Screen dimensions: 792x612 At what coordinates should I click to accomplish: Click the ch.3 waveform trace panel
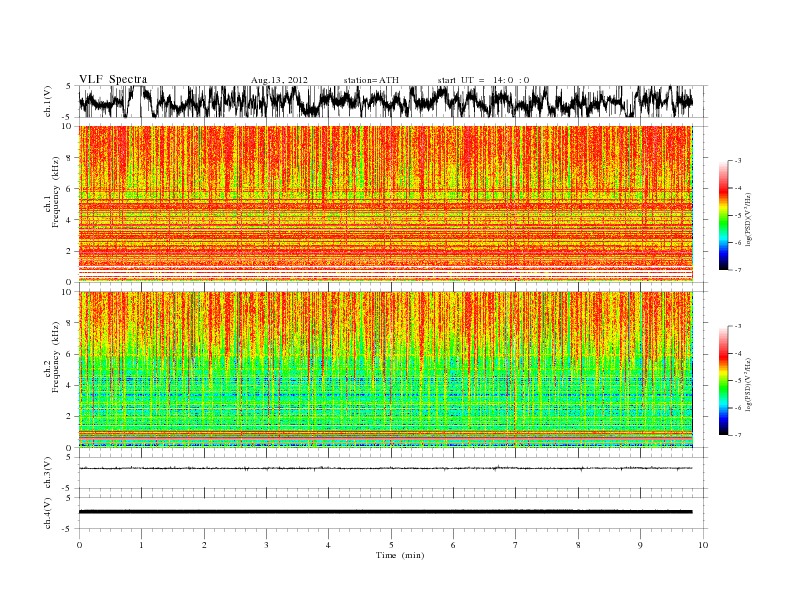pos(392,473)
